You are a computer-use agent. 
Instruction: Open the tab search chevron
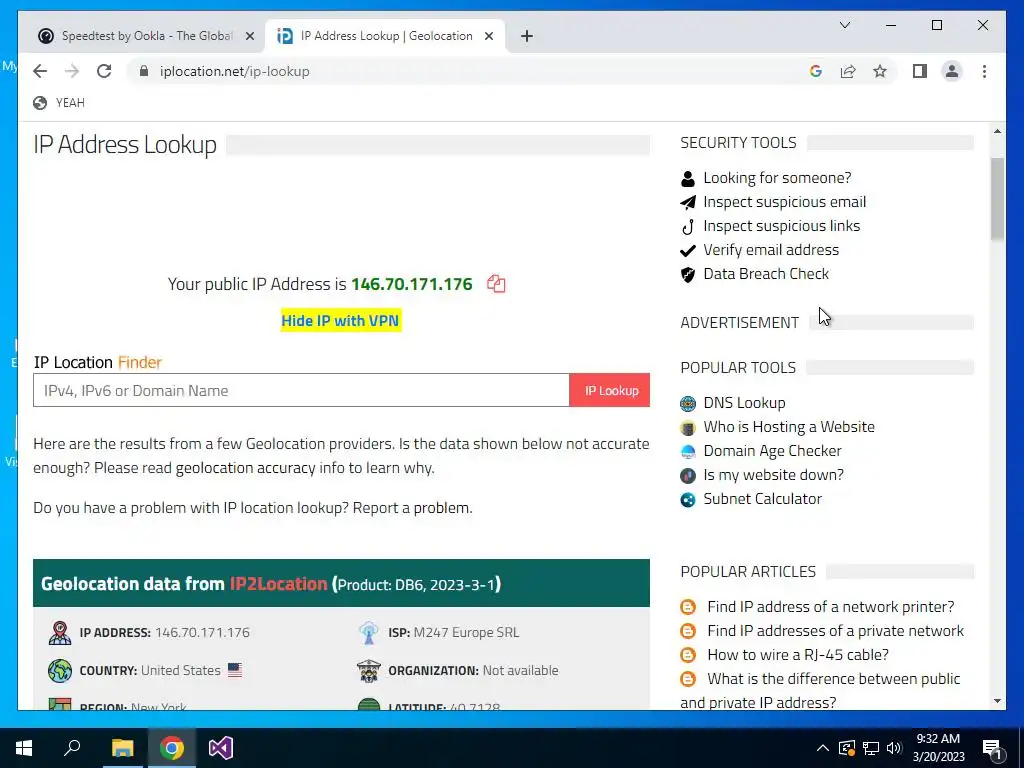[844, 25]
